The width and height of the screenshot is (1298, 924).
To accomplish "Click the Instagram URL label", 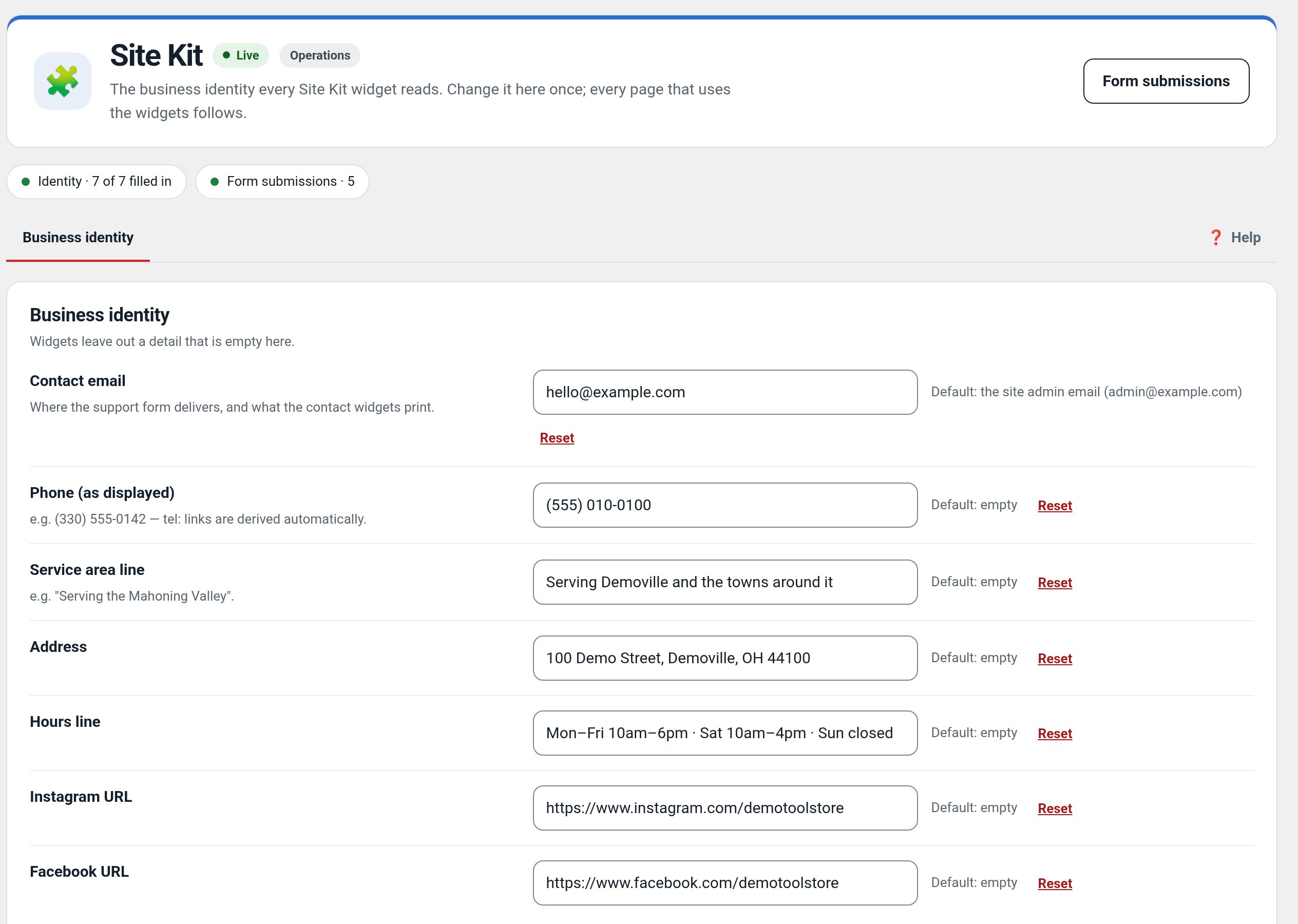I will point(81,797).
